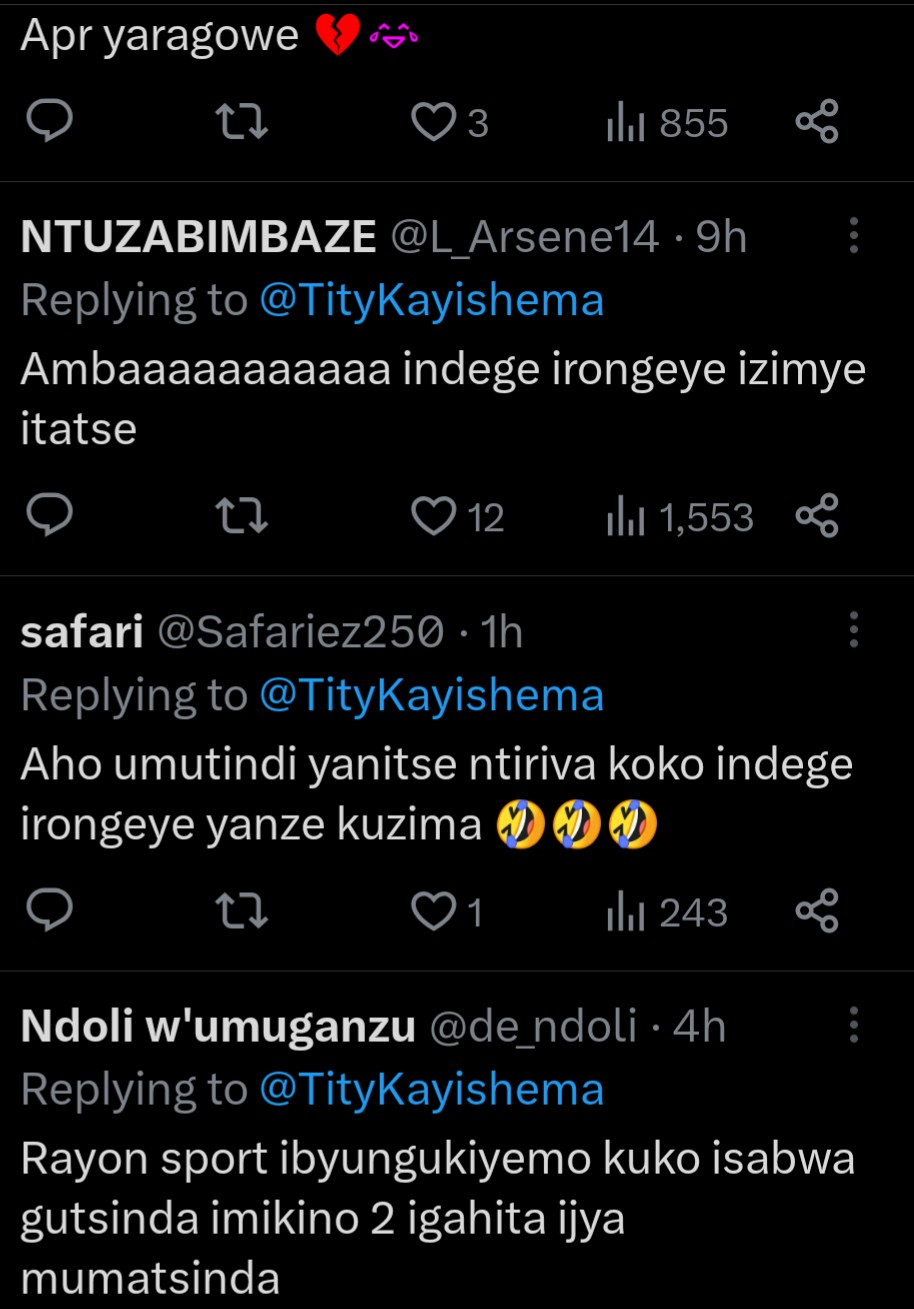View analytics showing 855 views
Image resolution: width=914 pixels, height=1309 pixels.
667,123
